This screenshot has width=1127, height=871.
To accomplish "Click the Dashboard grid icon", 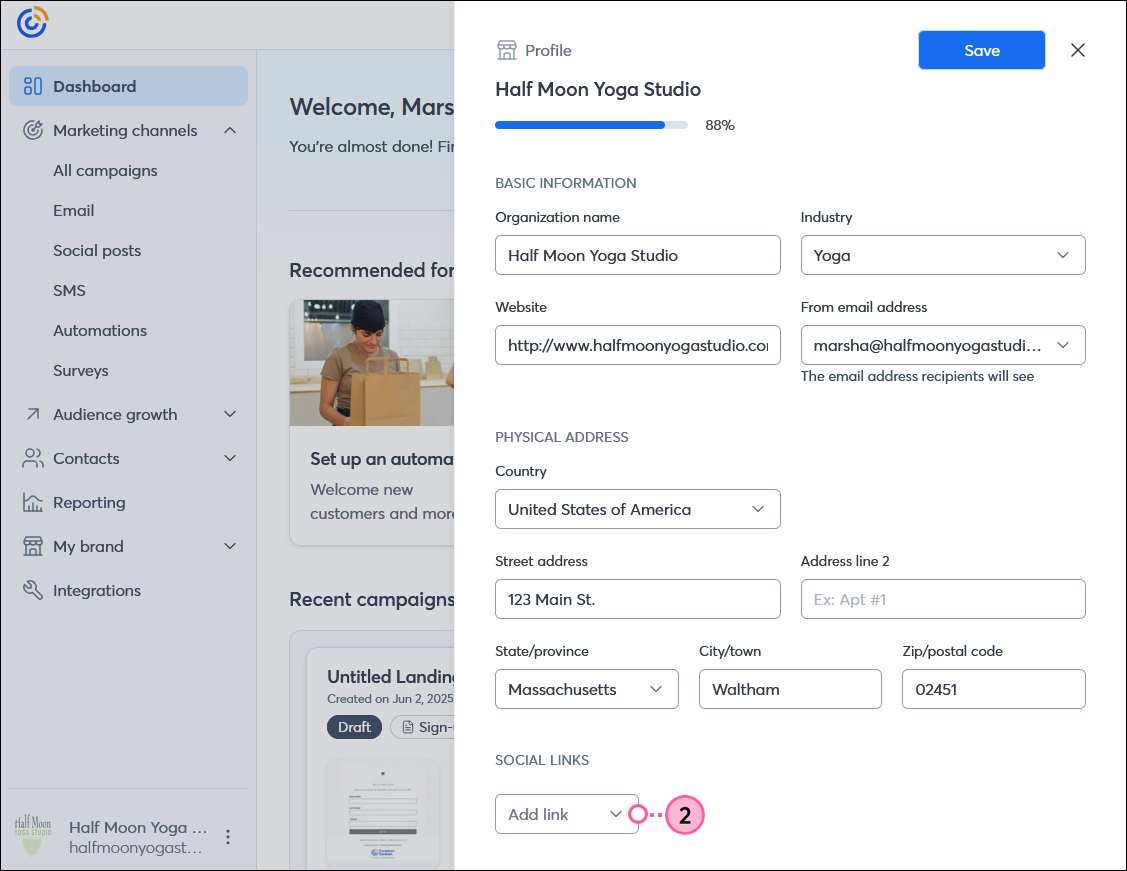I will pos(33,86).
